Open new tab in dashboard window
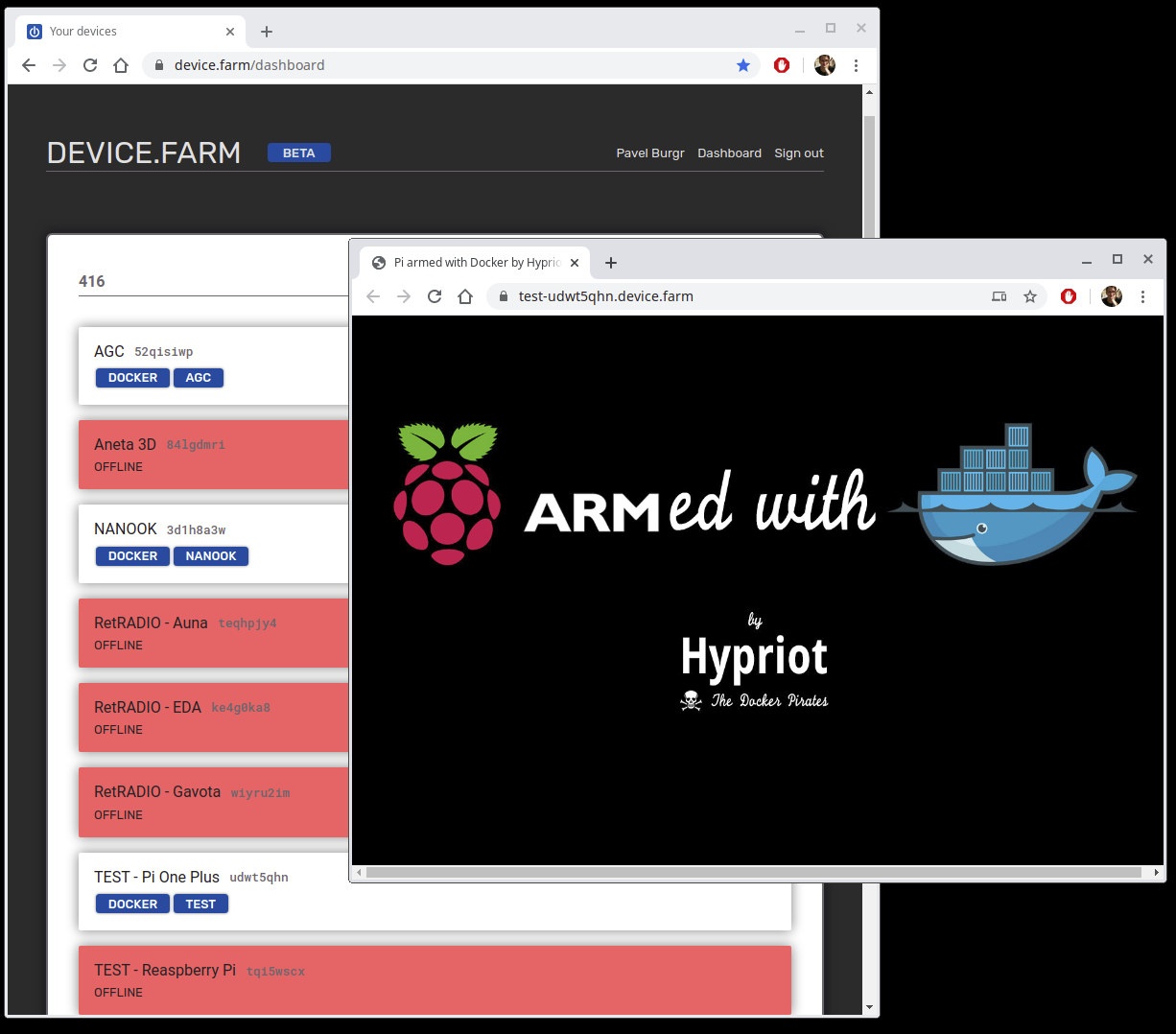The width and height of the screenshot is (1176, 1034). [x=267, y=32]
